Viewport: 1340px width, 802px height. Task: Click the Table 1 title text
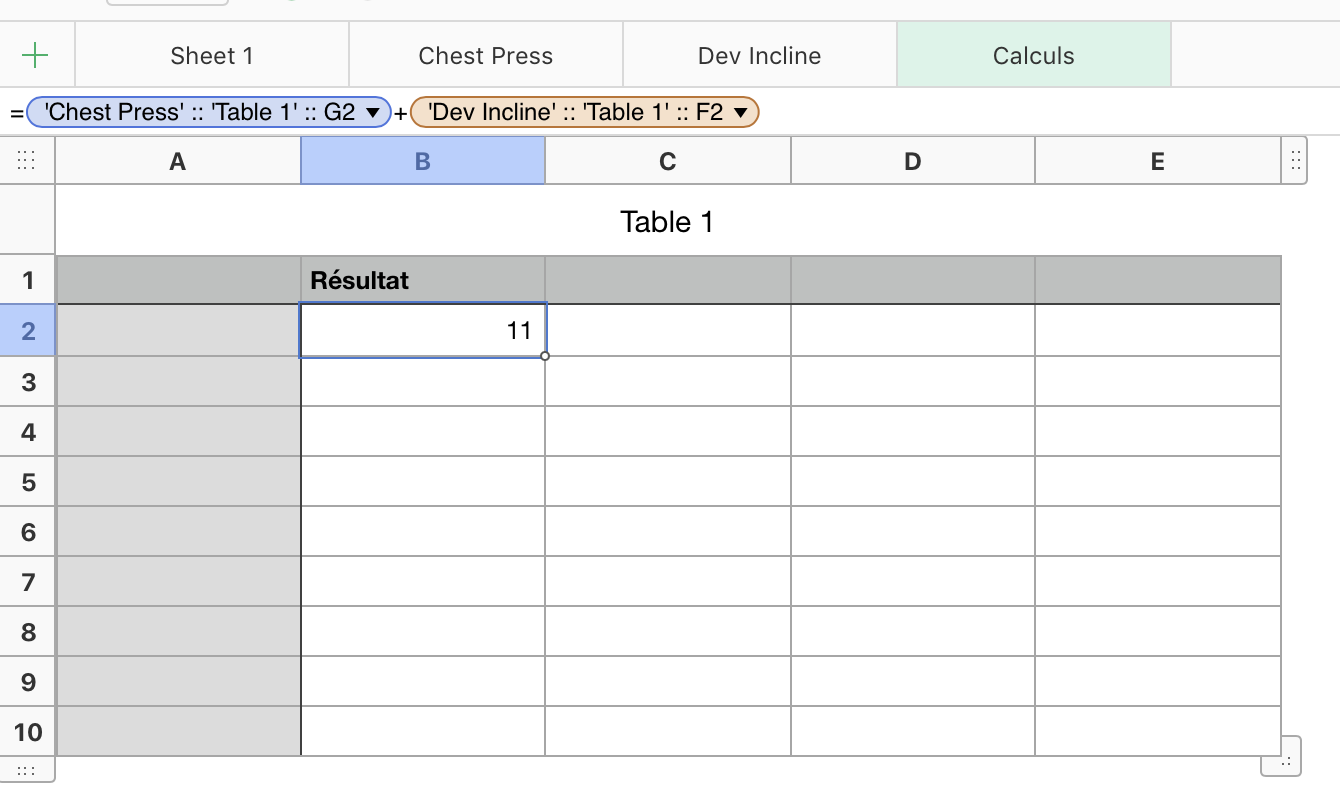[667, 222]
